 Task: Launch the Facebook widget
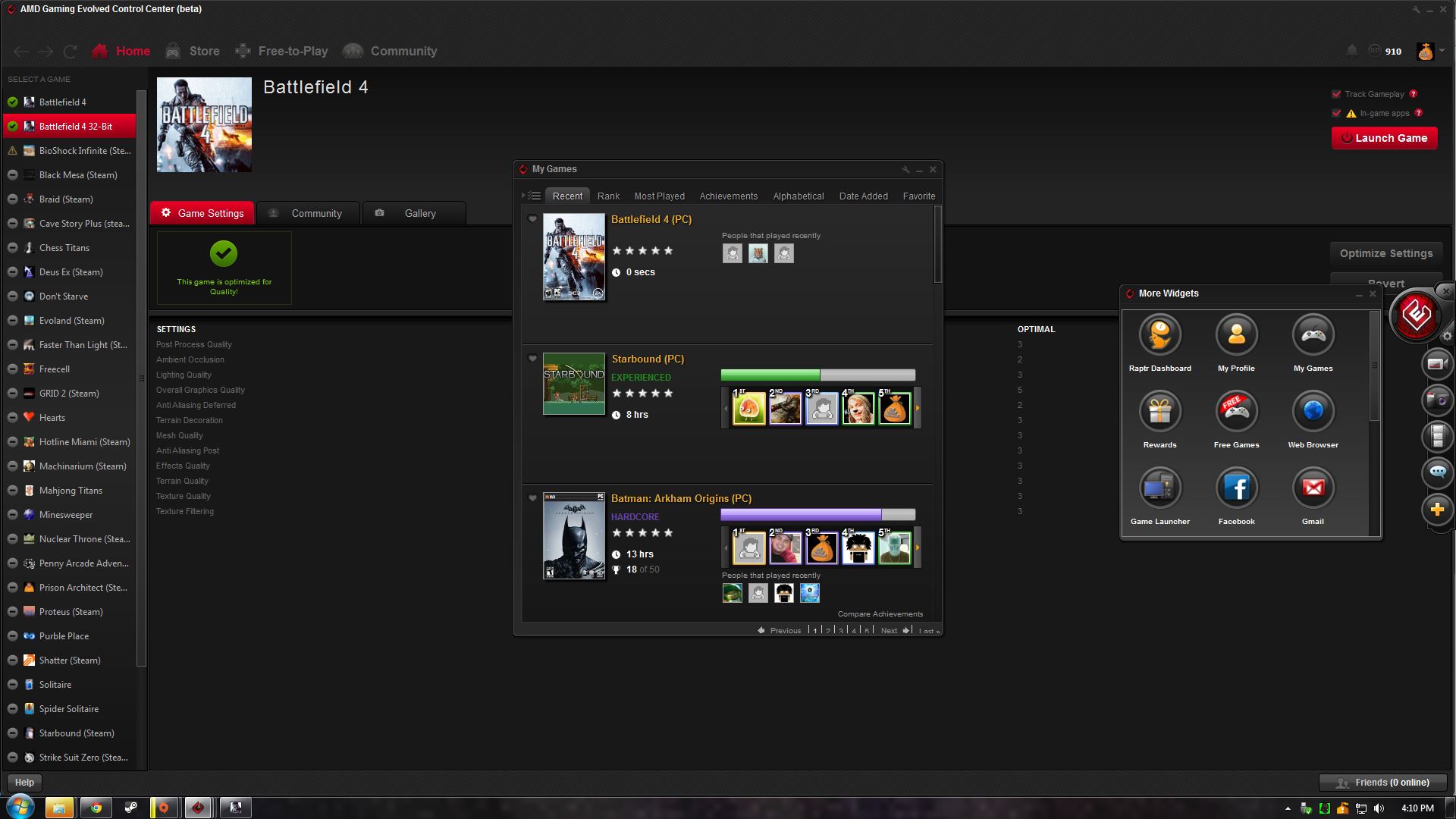click(1236, 488)
